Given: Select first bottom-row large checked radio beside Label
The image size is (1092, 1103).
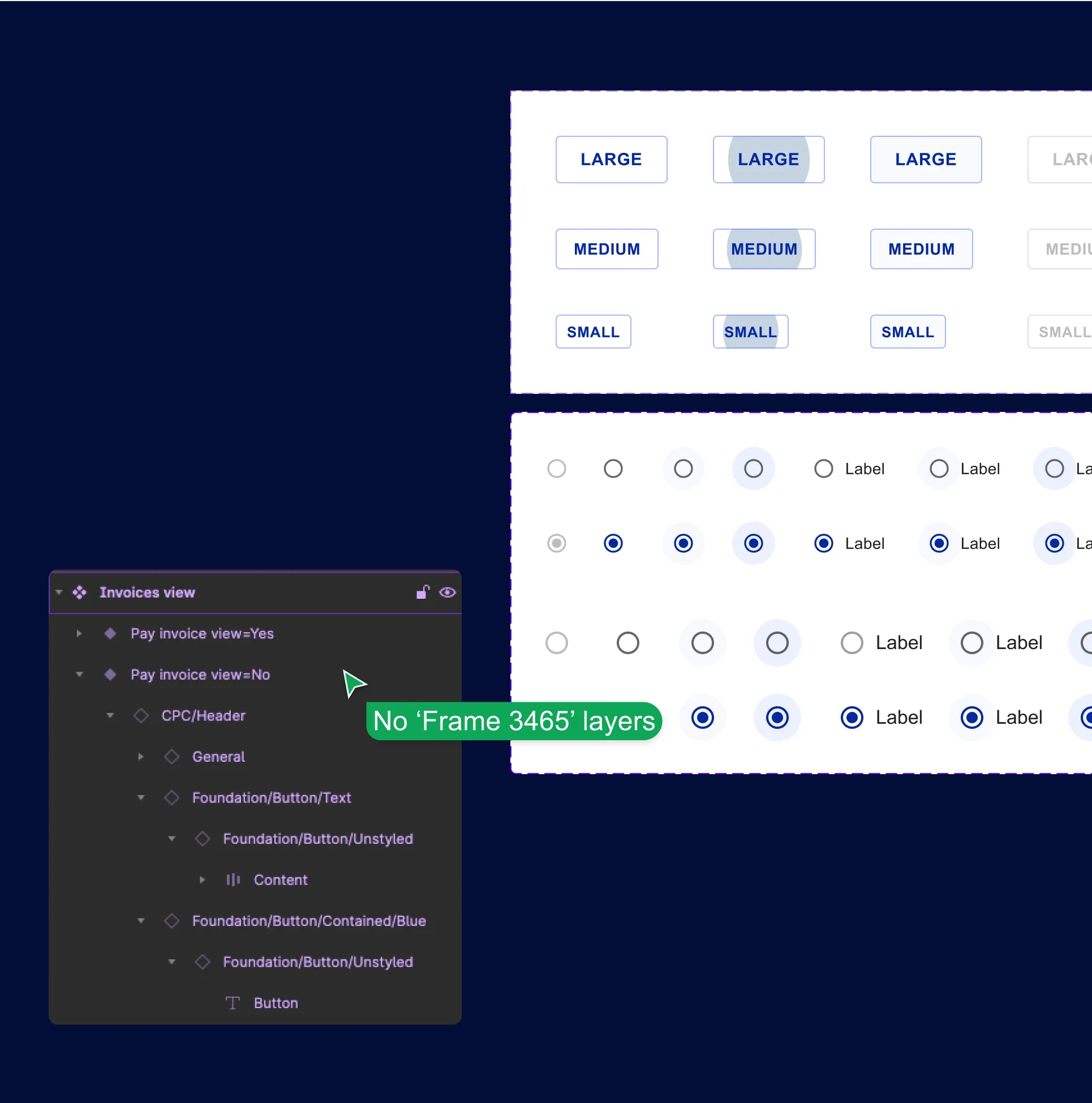Looking at the screenshot, I should click(852, 718).
